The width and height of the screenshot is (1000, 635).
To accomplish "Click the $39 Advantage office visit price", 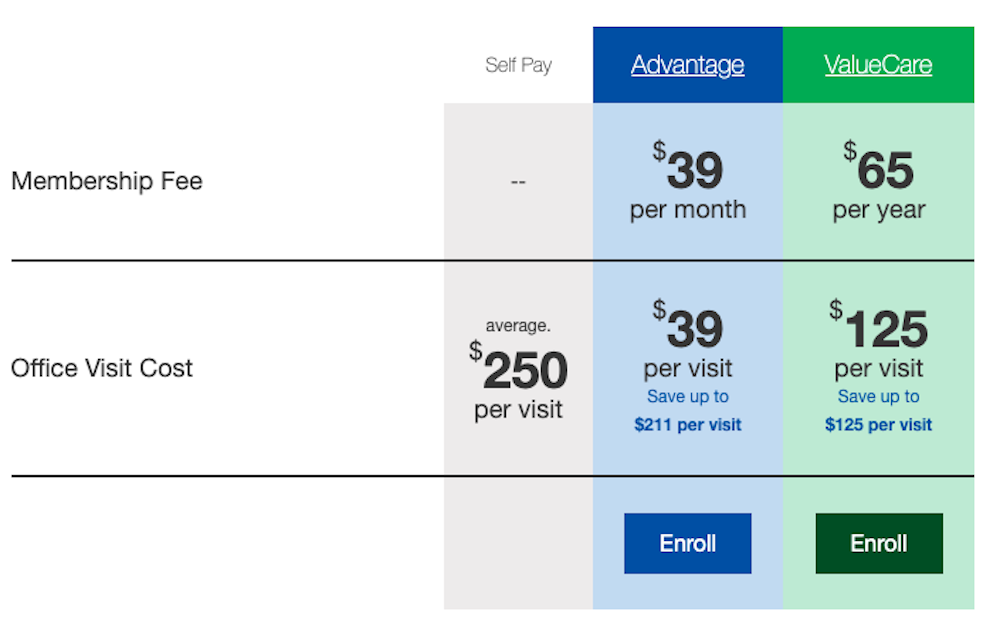I will (688, 327).
